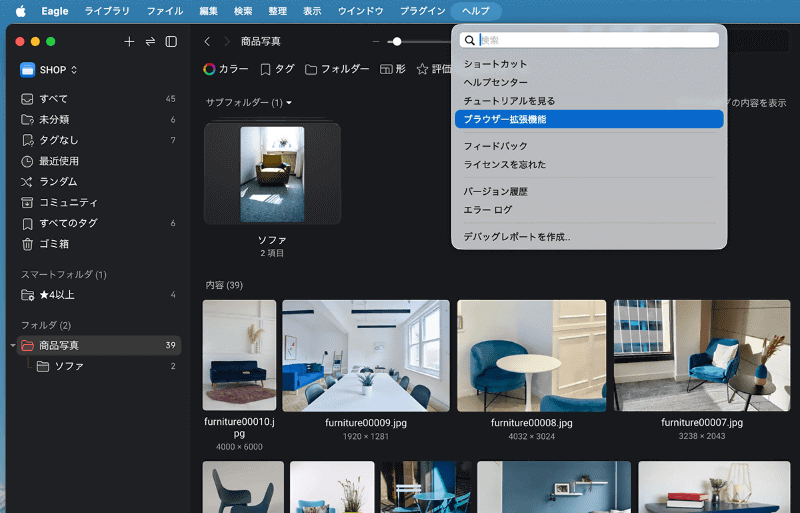Click the folder icon for ソファ subfolder
The height and width of the screenshot is (513, 800).
(x=43, y=367)
